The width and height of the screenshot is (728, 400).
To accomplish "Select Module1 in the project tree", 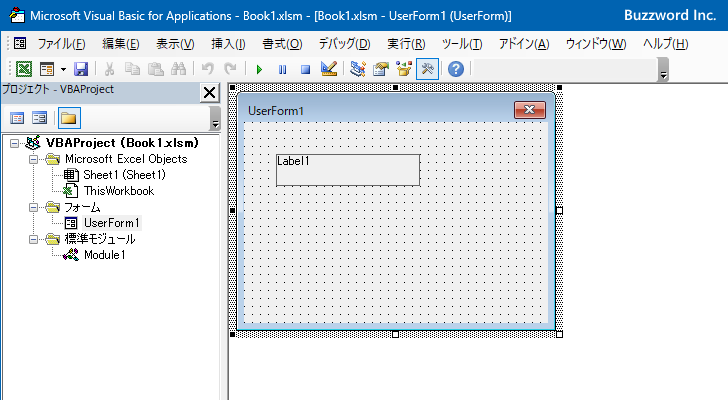I will click(104, 255).
